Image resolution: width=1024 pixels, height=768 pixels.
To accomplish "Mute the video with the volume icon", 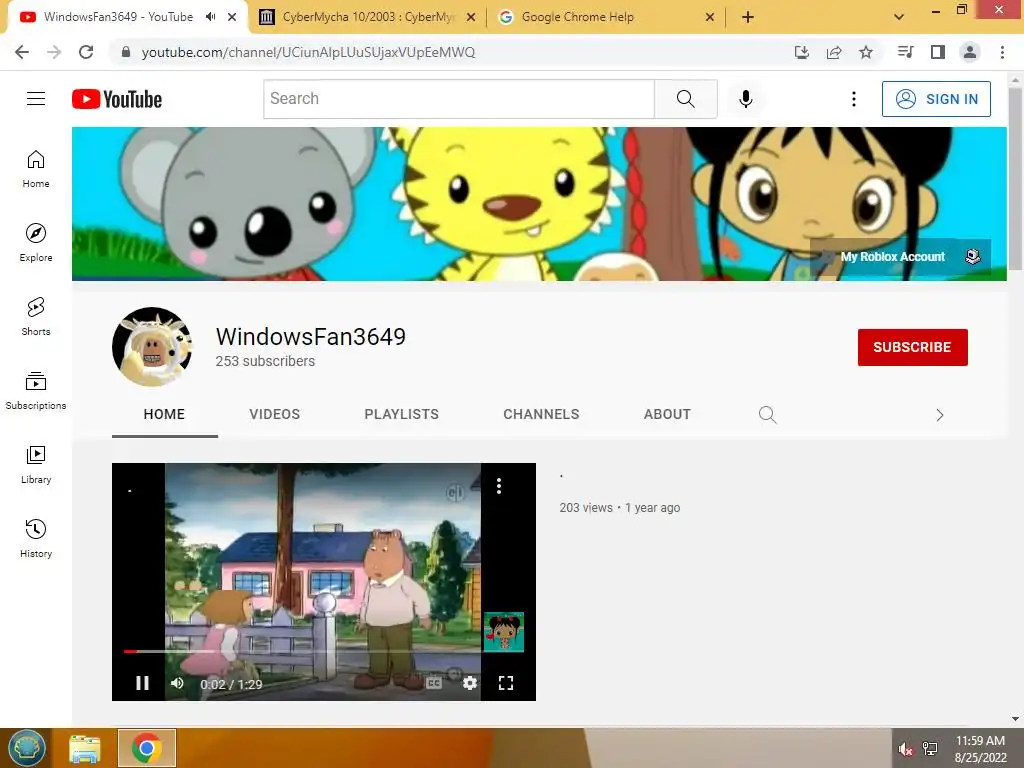I will (177, 683).
